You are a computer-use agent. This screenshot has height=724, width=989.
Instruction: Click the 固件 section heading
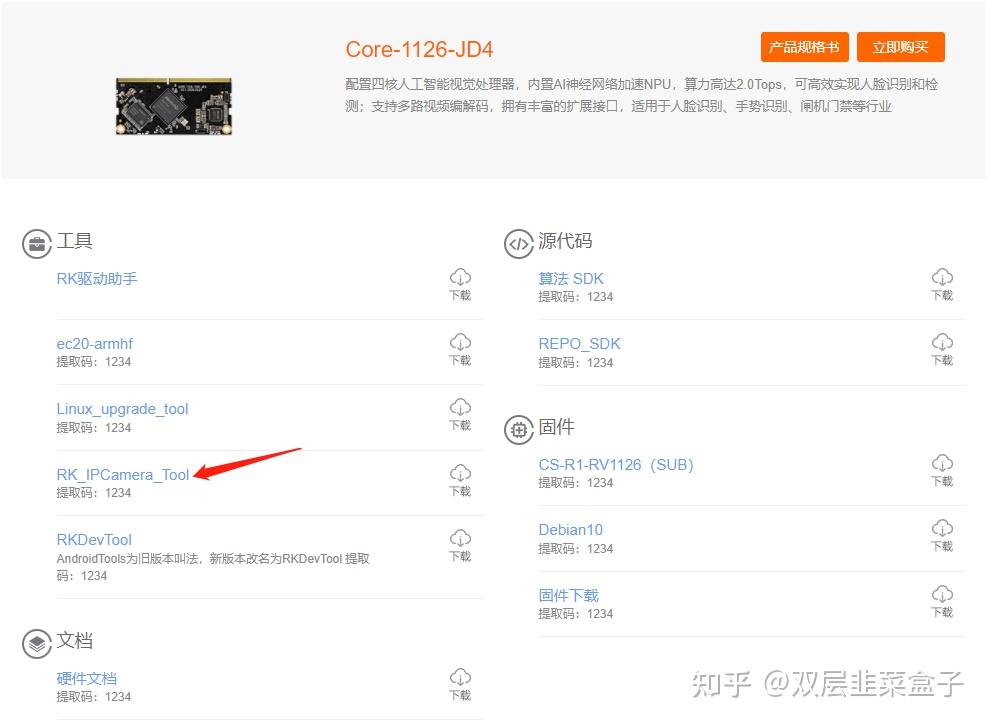556,427
